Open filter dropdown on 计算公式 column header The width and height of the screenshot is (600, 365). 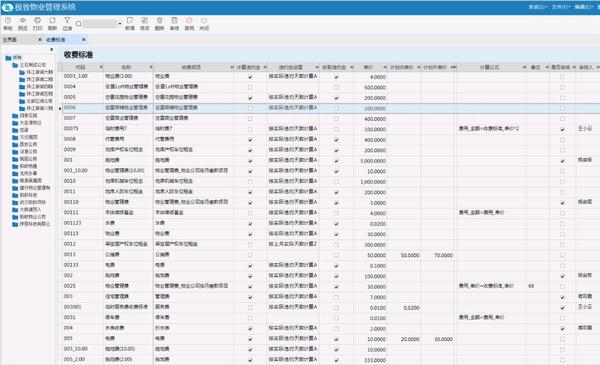[524, 67]
